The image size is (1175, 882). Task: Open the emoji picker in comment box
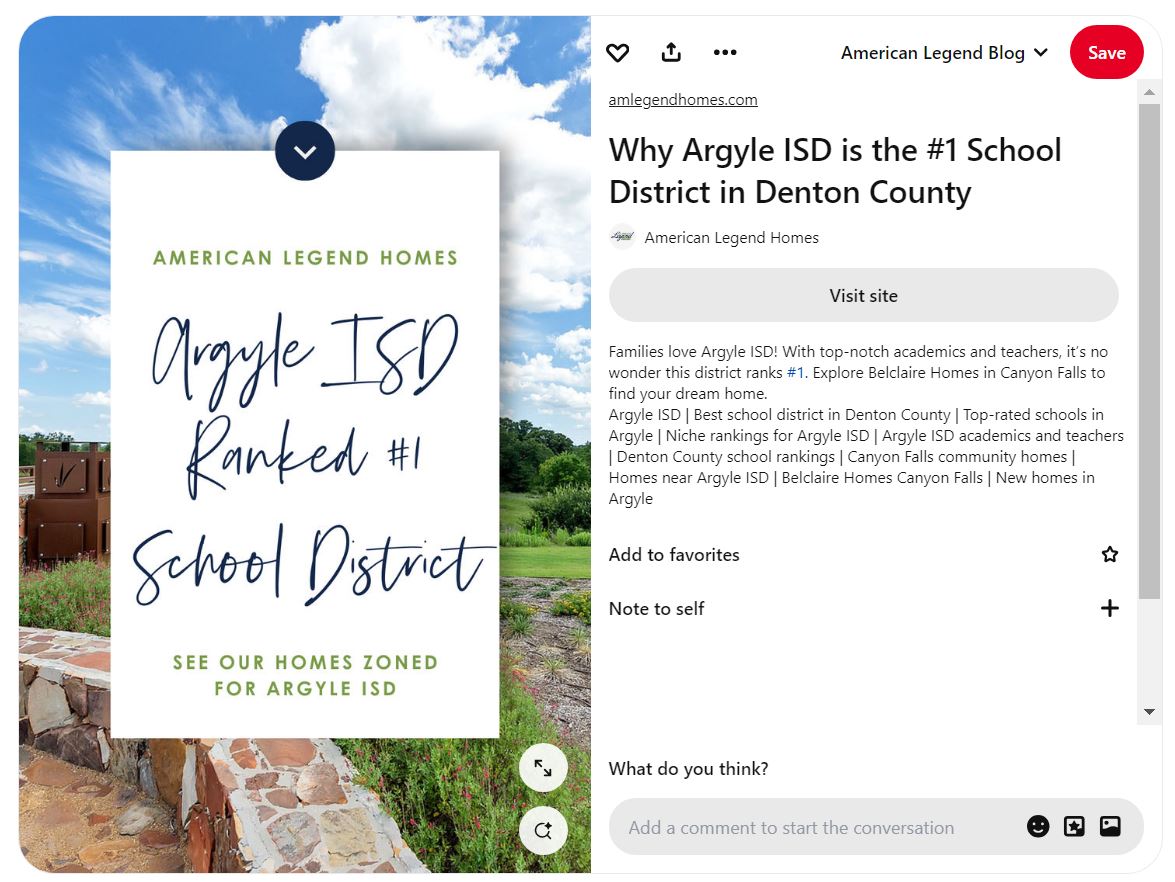point(1038,827)
